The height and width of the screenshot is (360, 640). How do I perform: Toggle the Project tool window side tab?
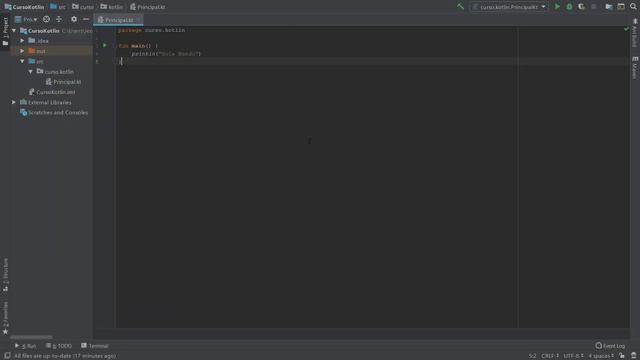(x=5, y=32)
